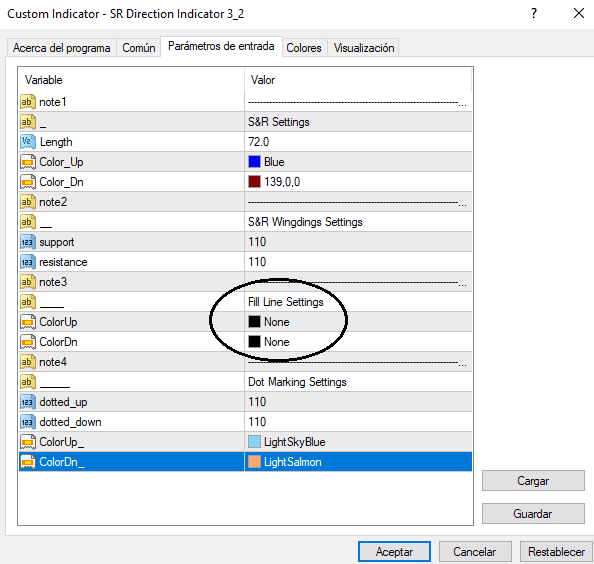
Task: Open the Colores tab
Action: click(304, 48)
